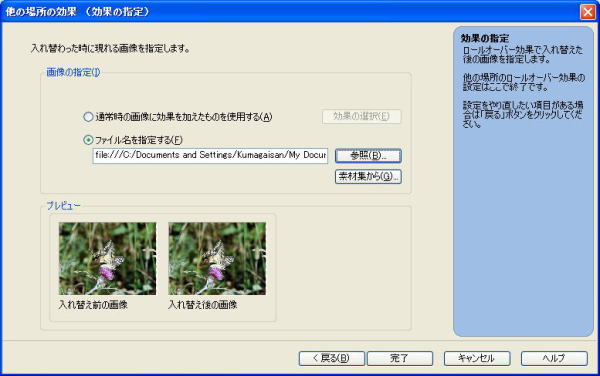Click the 入れ替え後の画像 preview thumbnail
Screen dimensions: 600x376
click(x=217, y=259)
